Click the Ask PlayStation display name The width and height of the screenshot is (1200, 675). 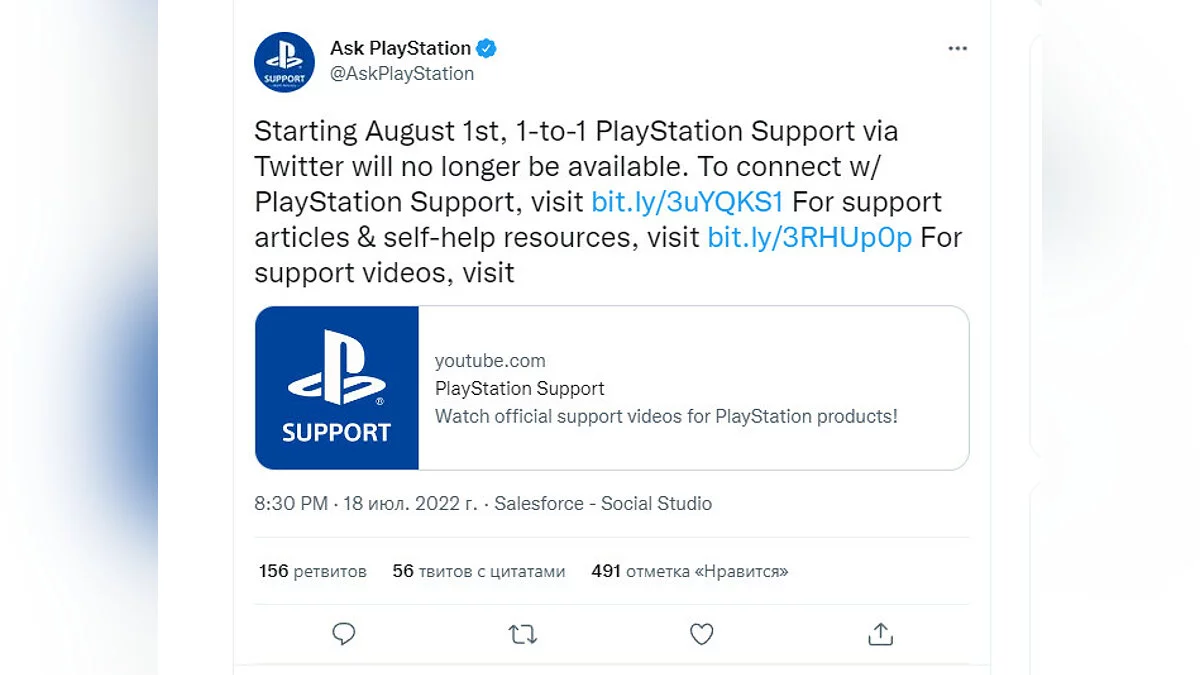point(400,48)
